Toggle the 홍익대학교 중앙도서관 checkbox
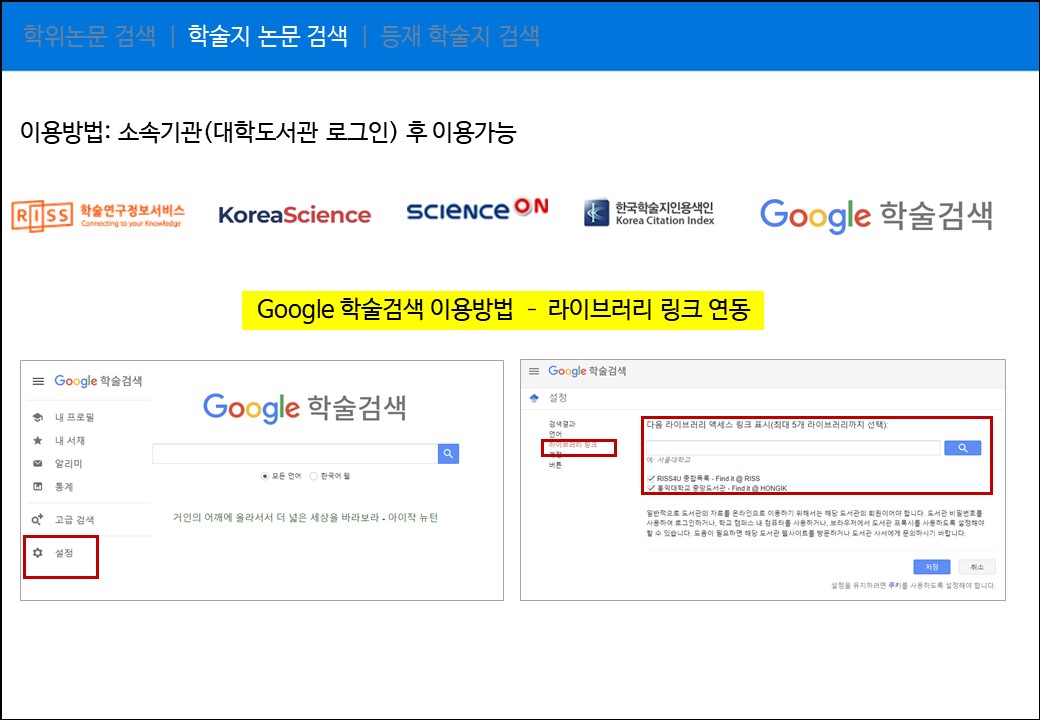The width and height of the screenshot is (1040, 720). [651, 488]
